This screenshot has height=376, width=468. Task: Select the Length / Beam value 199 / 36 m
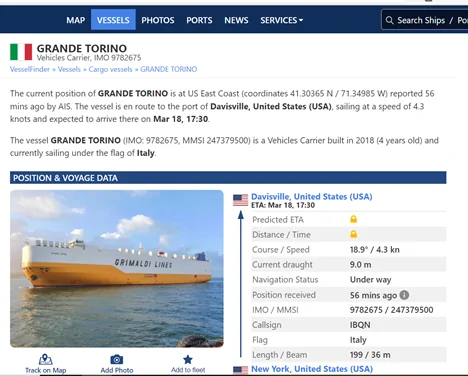pos(370,355)
